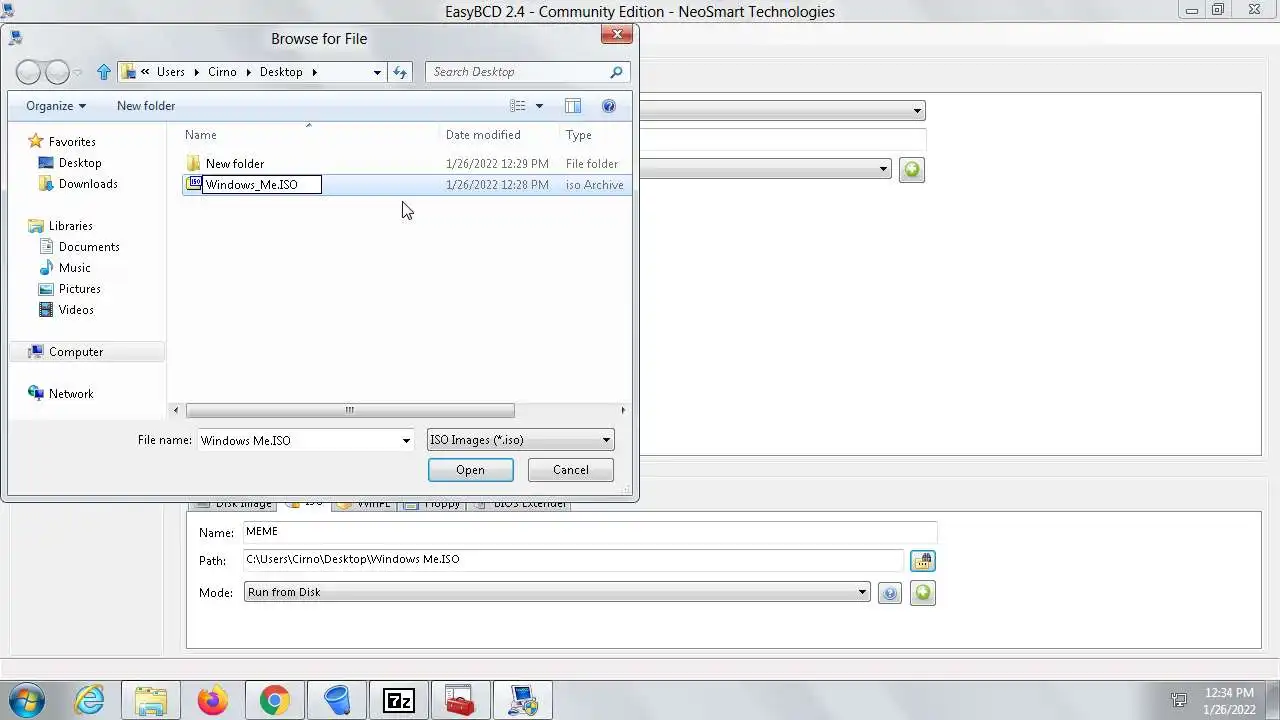This screenshot has width=1280, height=720.
Task: Open dialog help question mark
Action: click(608, 106)
